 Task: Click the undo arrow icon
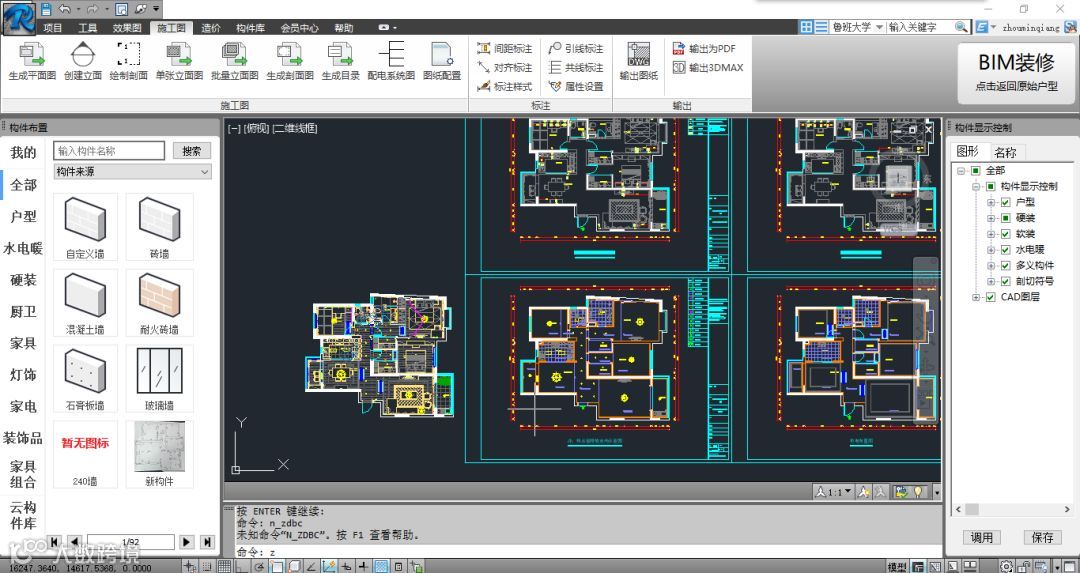[x=65, y=9]
